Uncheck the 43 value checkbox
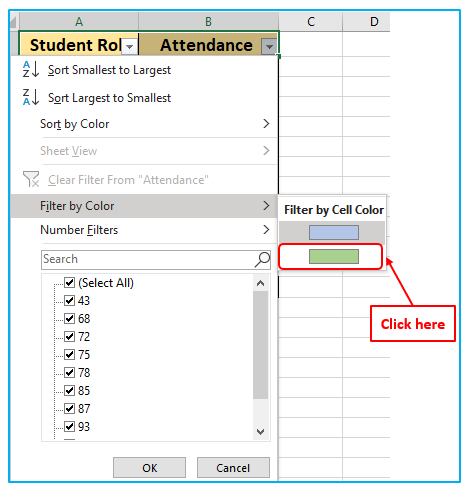The width and height of the screenshot is (471, 487). tap(69, 301)
